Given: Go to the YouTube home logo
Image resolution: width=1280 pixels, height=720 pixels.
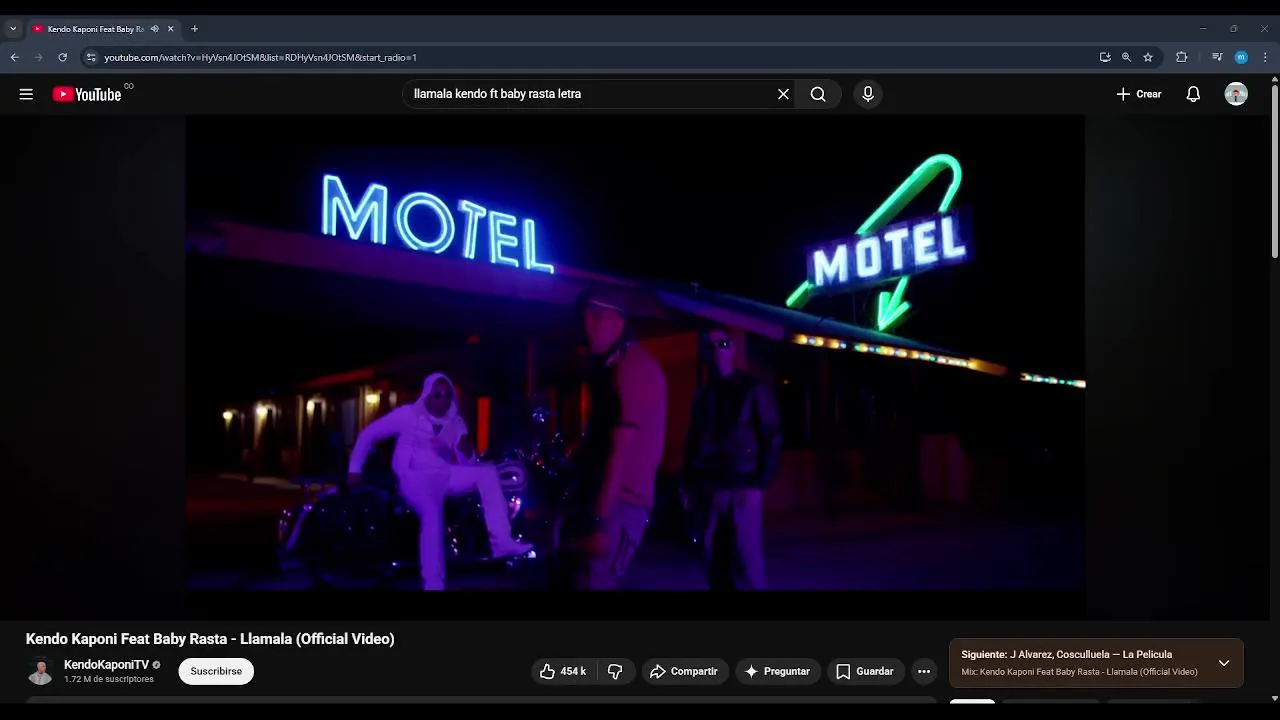Looking at the screenshot, I should pos(87,94).
